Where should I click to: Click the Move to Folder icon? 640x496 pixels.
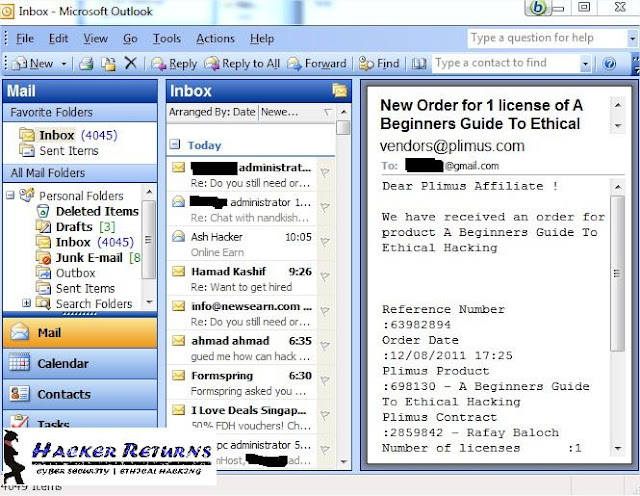point(109,64)
